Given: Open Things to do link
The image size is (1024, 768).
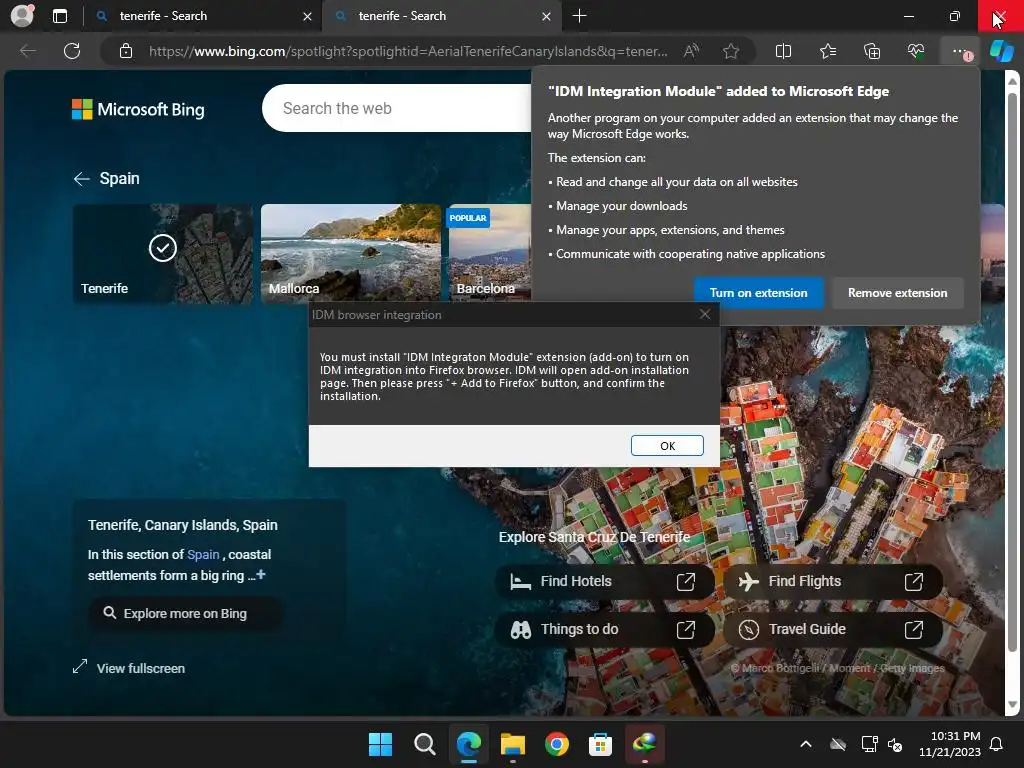Looking at the screenshot, I should click(x=605, y=630).
